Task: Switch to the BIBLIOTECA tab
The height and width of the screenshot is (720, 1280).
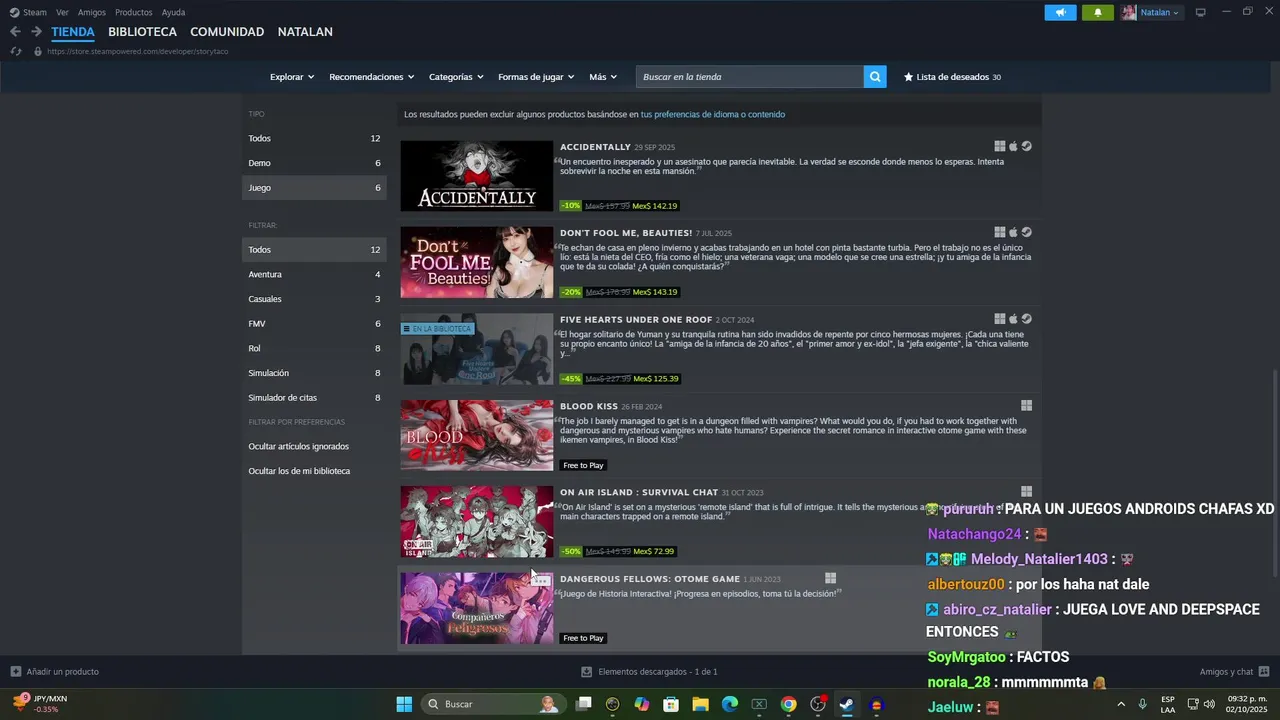Action: (142, 32)
